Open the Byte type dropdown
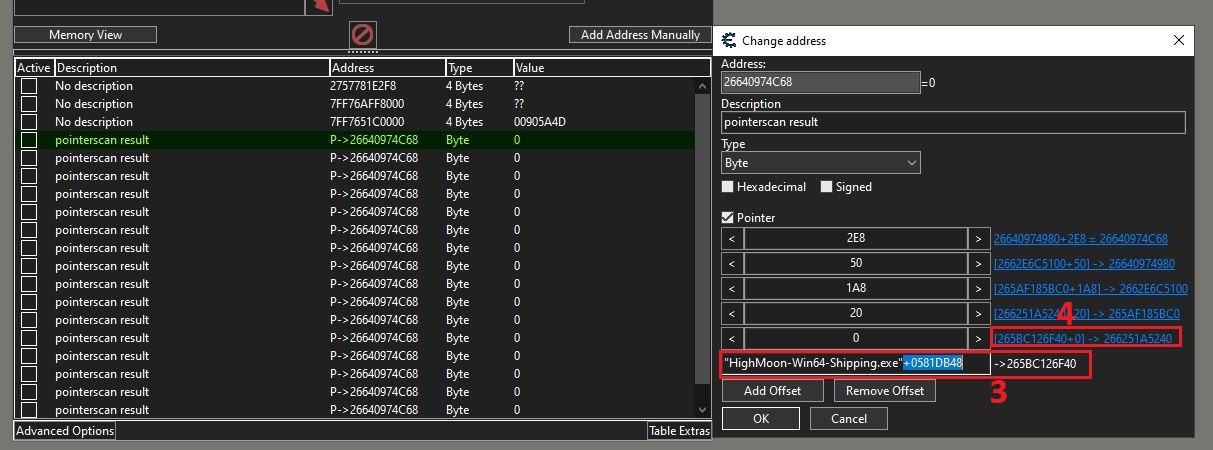 (820, 162)
